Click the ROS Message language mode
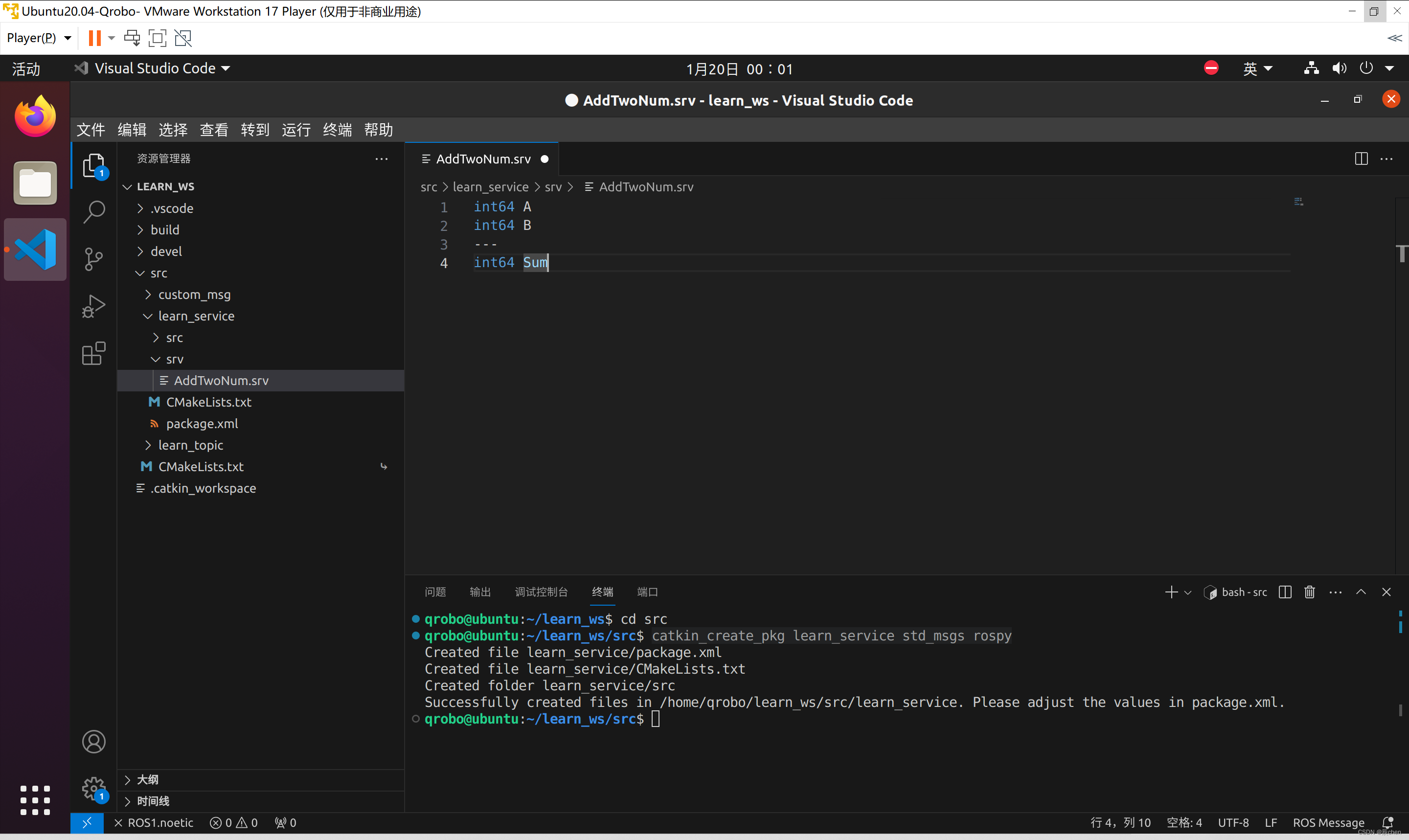1409x840 pixels. tap(1329, 822)
